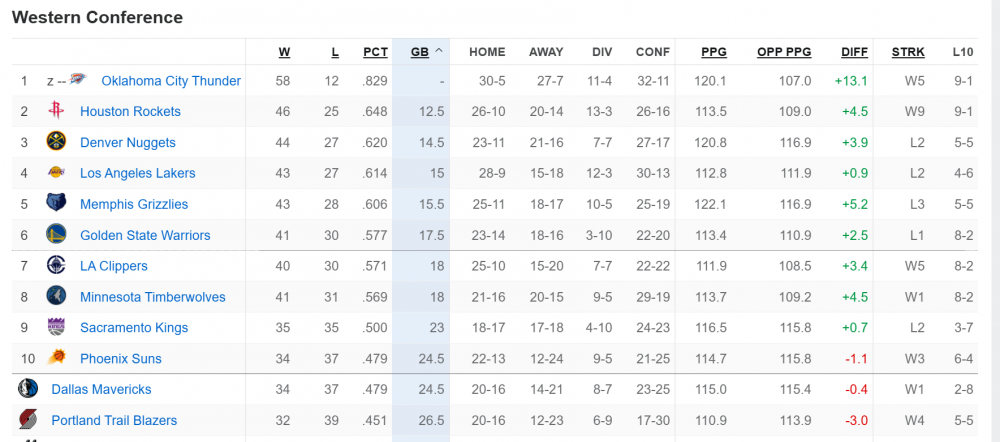Click the Portland Trail Blazers logo
The width and height of the screenshot is (1000, 442).
point(28,420)
